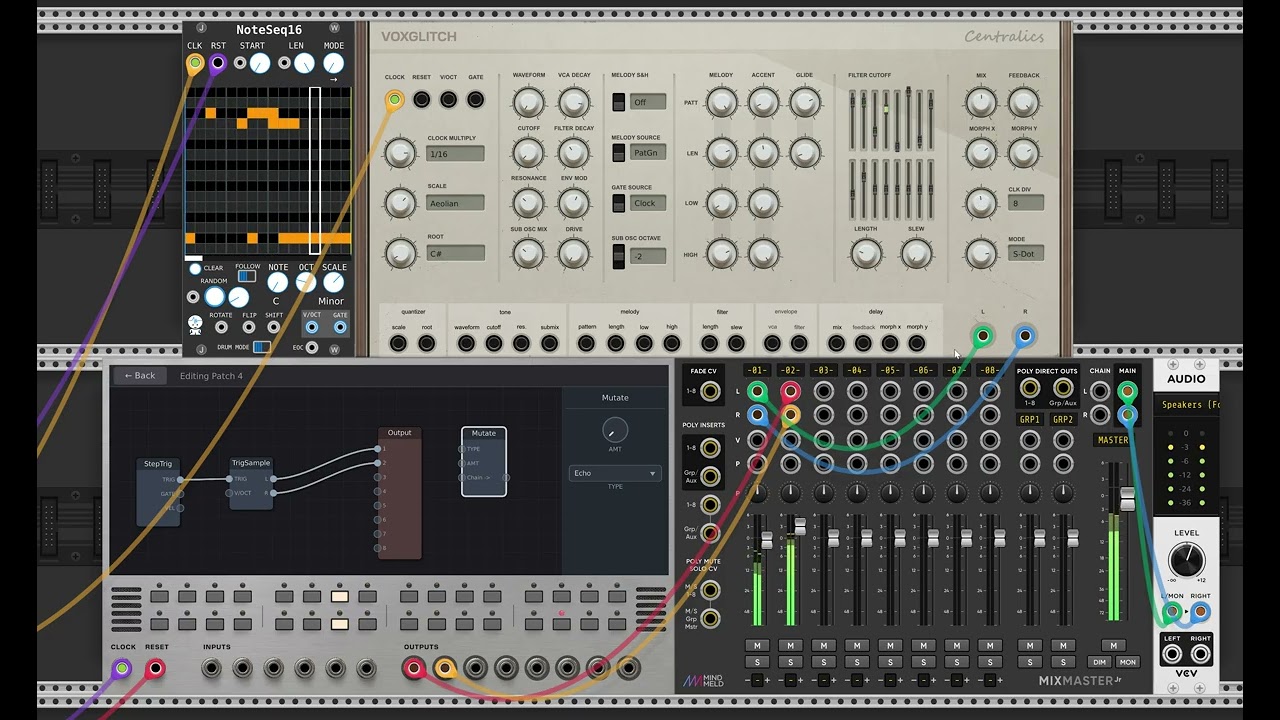This screenshot has width=1280, height=720.
Task: Click the MixMaster MAIN L output jack
Action: 1127,391
